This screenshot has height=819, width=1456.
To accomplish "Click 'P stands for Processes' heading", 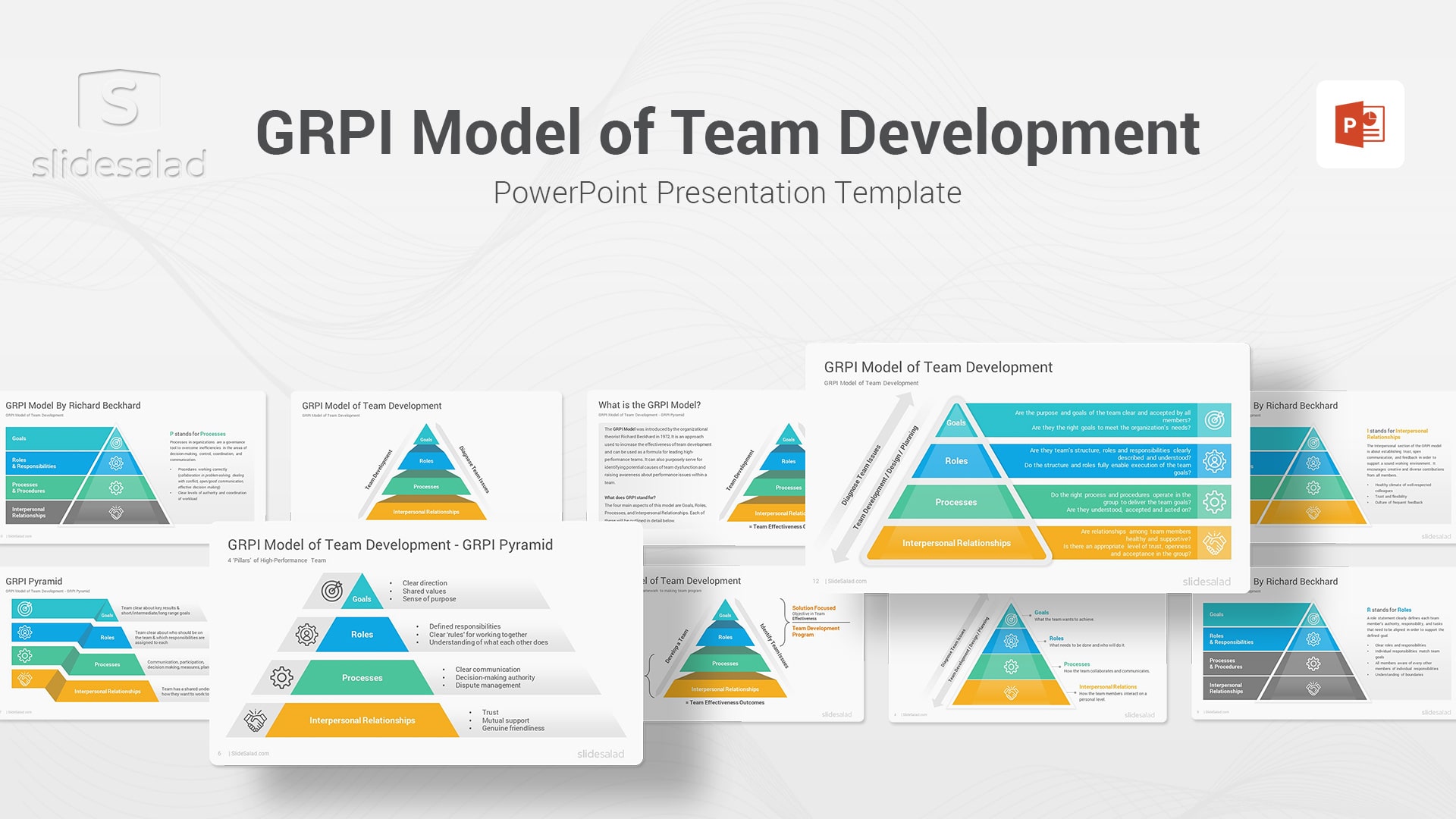I will (198, 435).
